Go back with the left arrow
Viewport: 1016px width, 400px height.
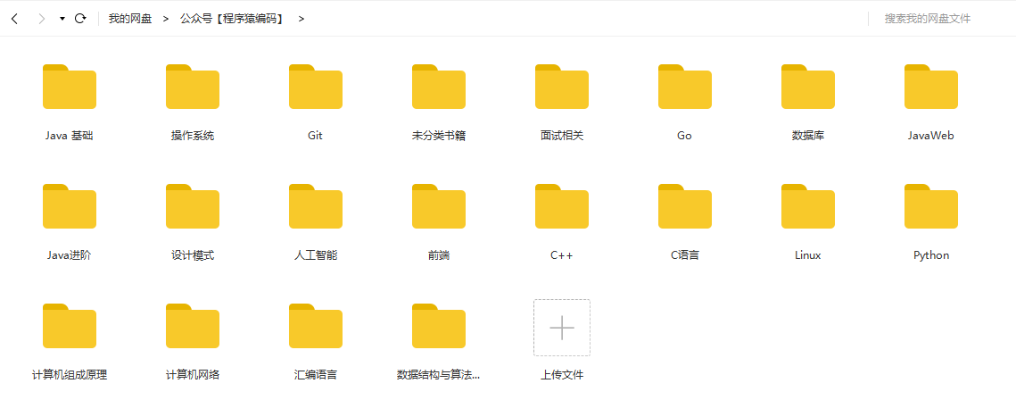(x=15, y=19)
